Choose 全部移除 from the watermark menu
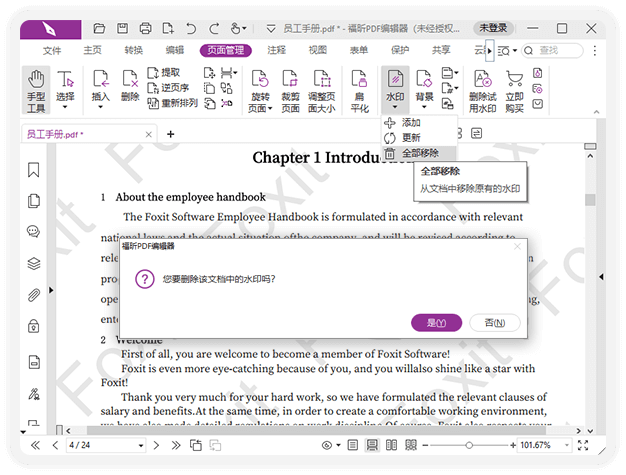 (419, 153)
